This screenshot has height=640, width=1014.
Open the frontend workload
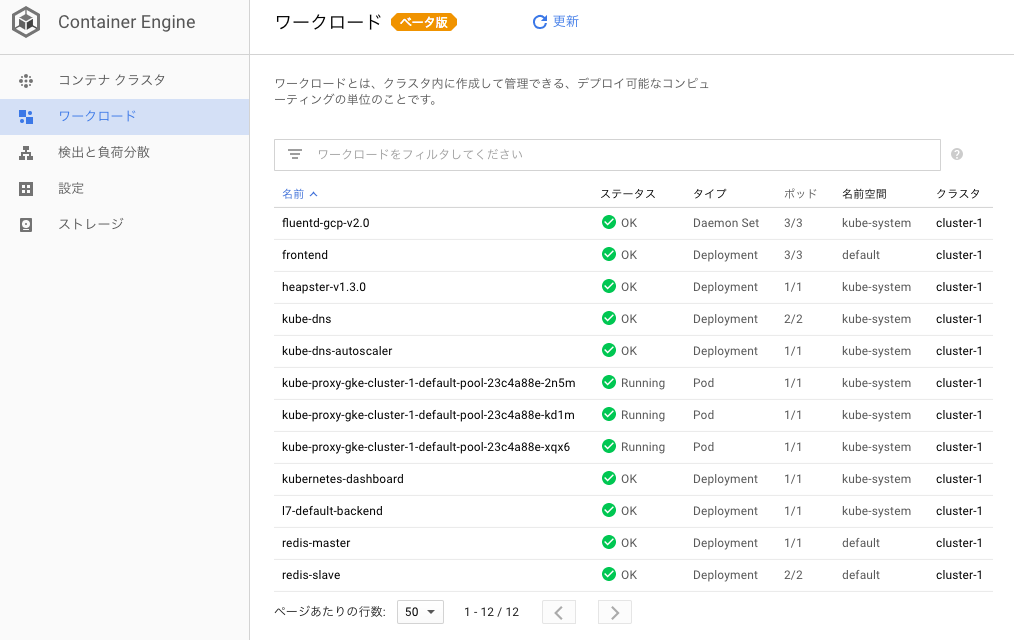pos(305,255)
